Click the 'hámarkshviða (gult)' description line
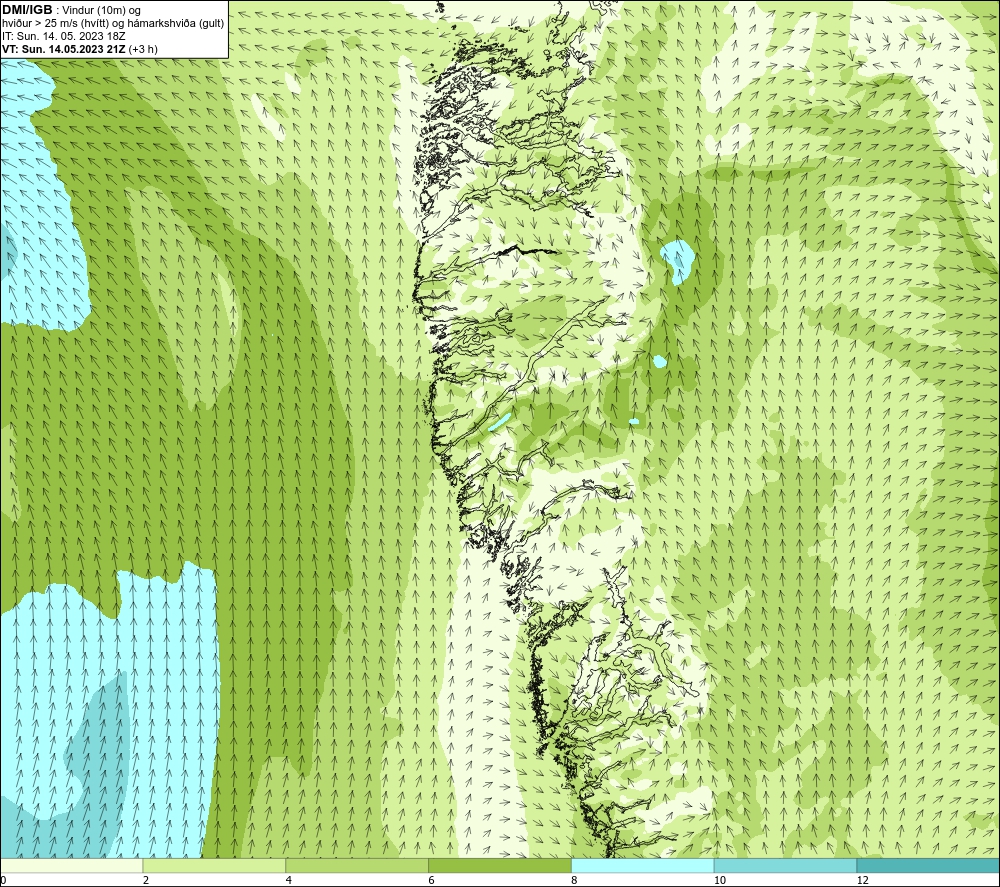Image resolution: width=1000 pixels, height=887 pixels. click(x=113, y=24)
